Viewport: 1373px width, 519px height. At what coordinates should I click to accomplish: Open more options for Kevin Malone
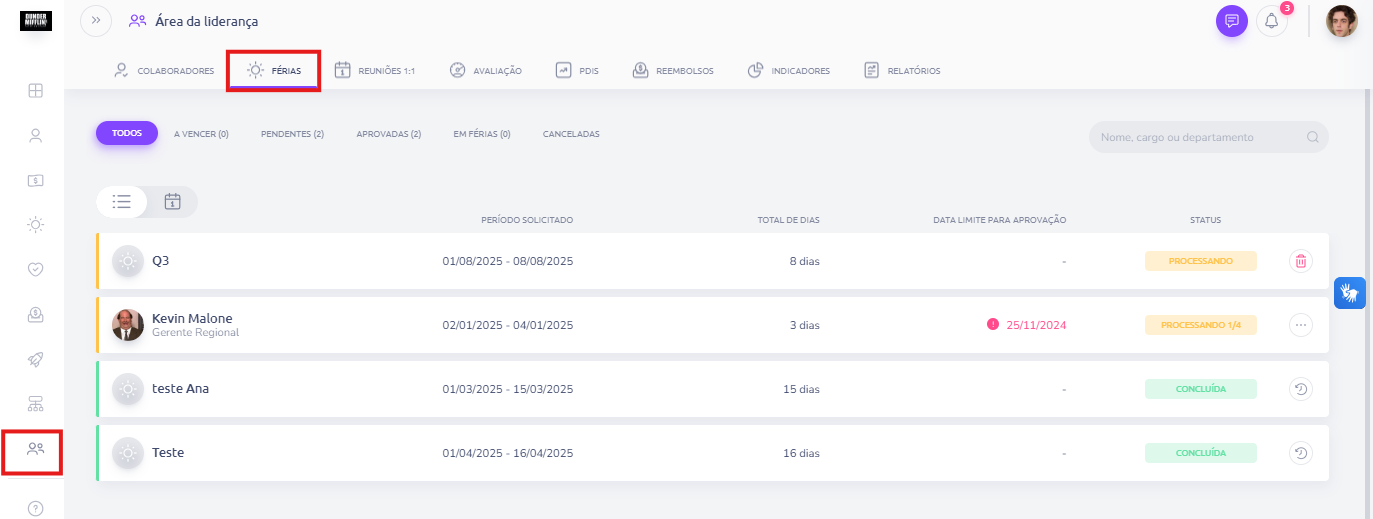click(x=1300, y=325)
